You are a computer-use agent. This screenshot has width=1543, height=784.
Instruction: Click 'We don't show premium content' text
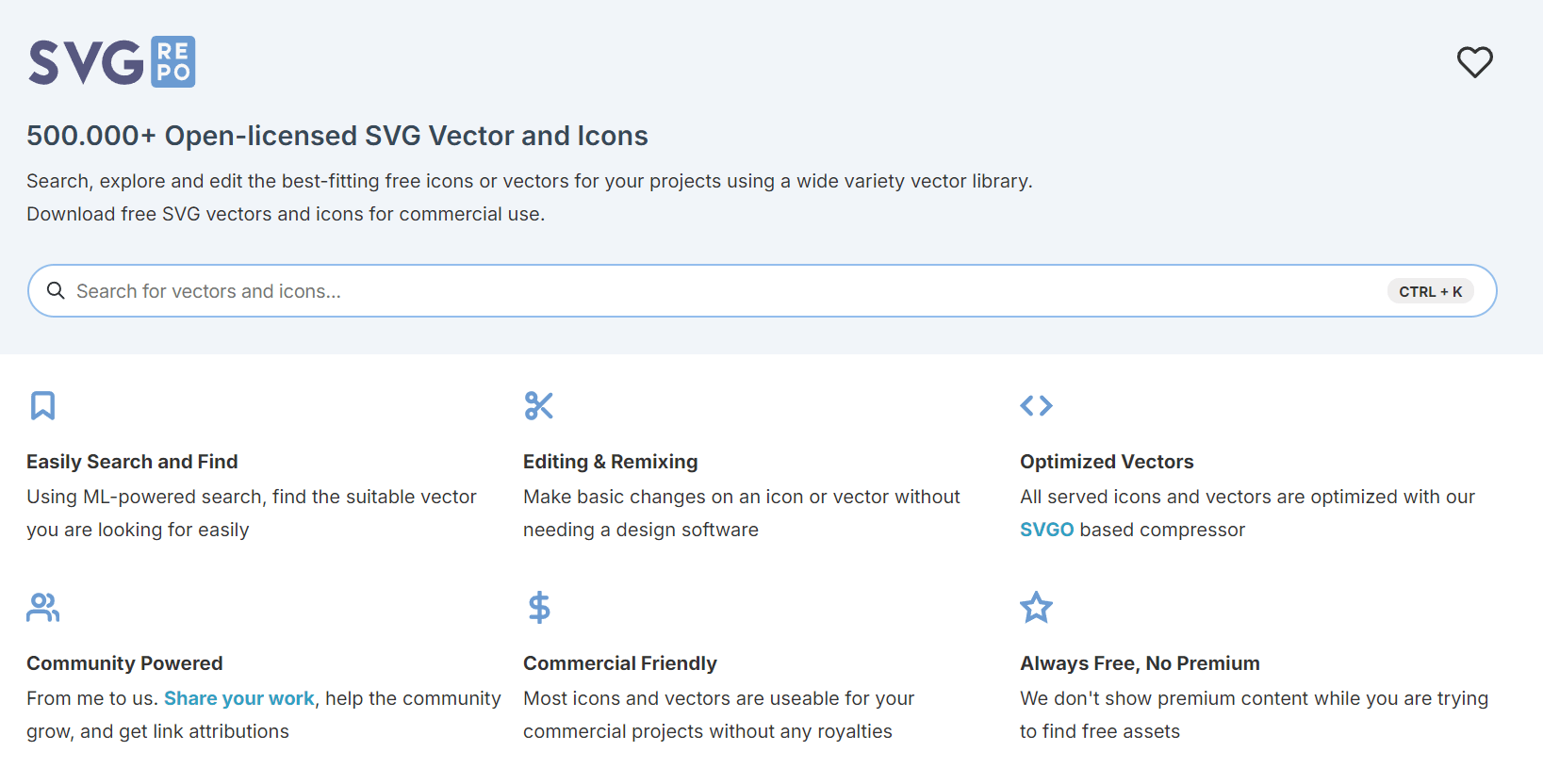tap(1254, 714)
